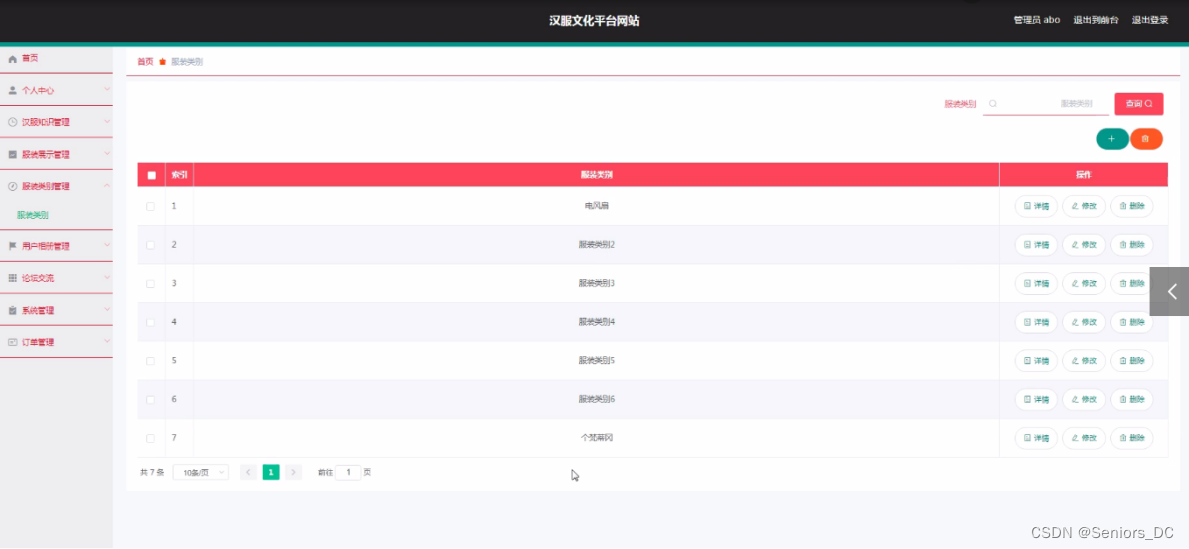Click the clipboard icon beside 系统管理
The image size is (1189, 549).
click(x=12, y=311)
